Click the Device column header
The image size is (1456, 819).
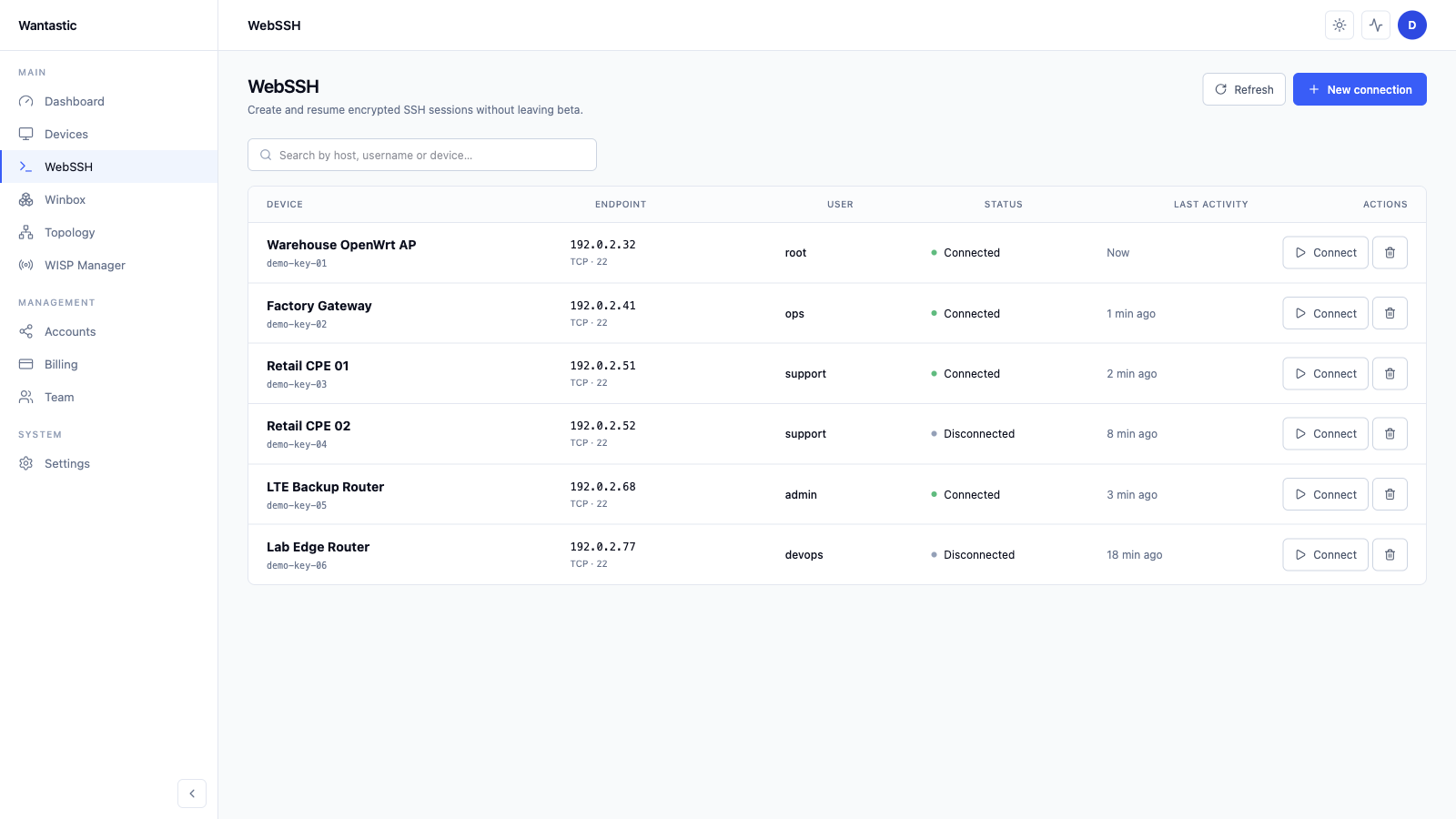pyautogui.click(x=285, y=205)
